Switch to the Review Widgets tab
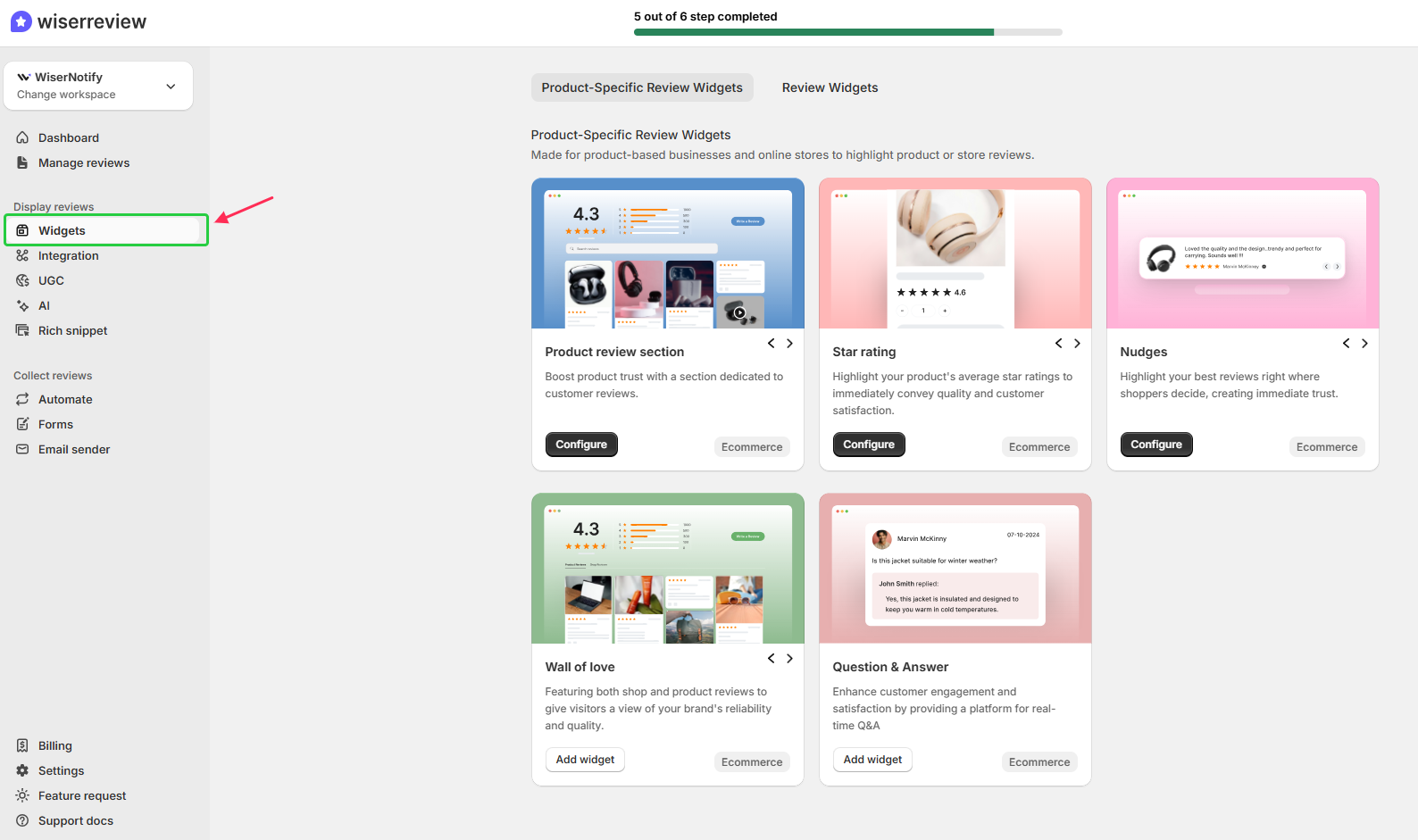 830,87
